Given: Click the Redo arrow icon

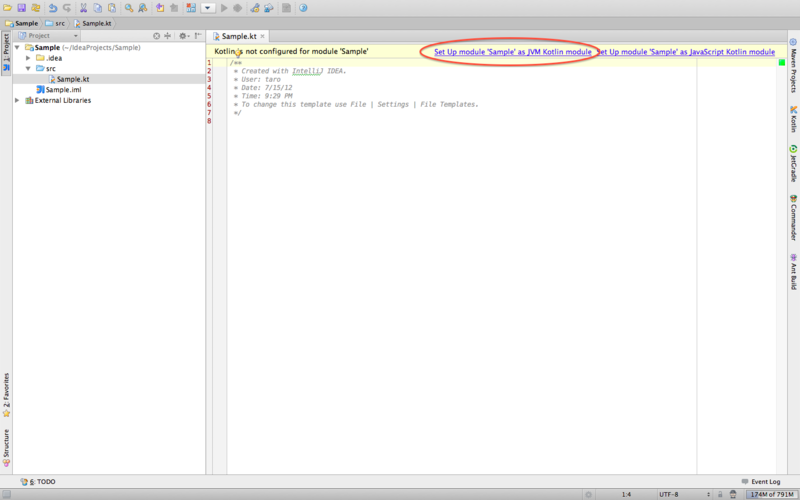Looking at the screenshot, I should (67, 8).
